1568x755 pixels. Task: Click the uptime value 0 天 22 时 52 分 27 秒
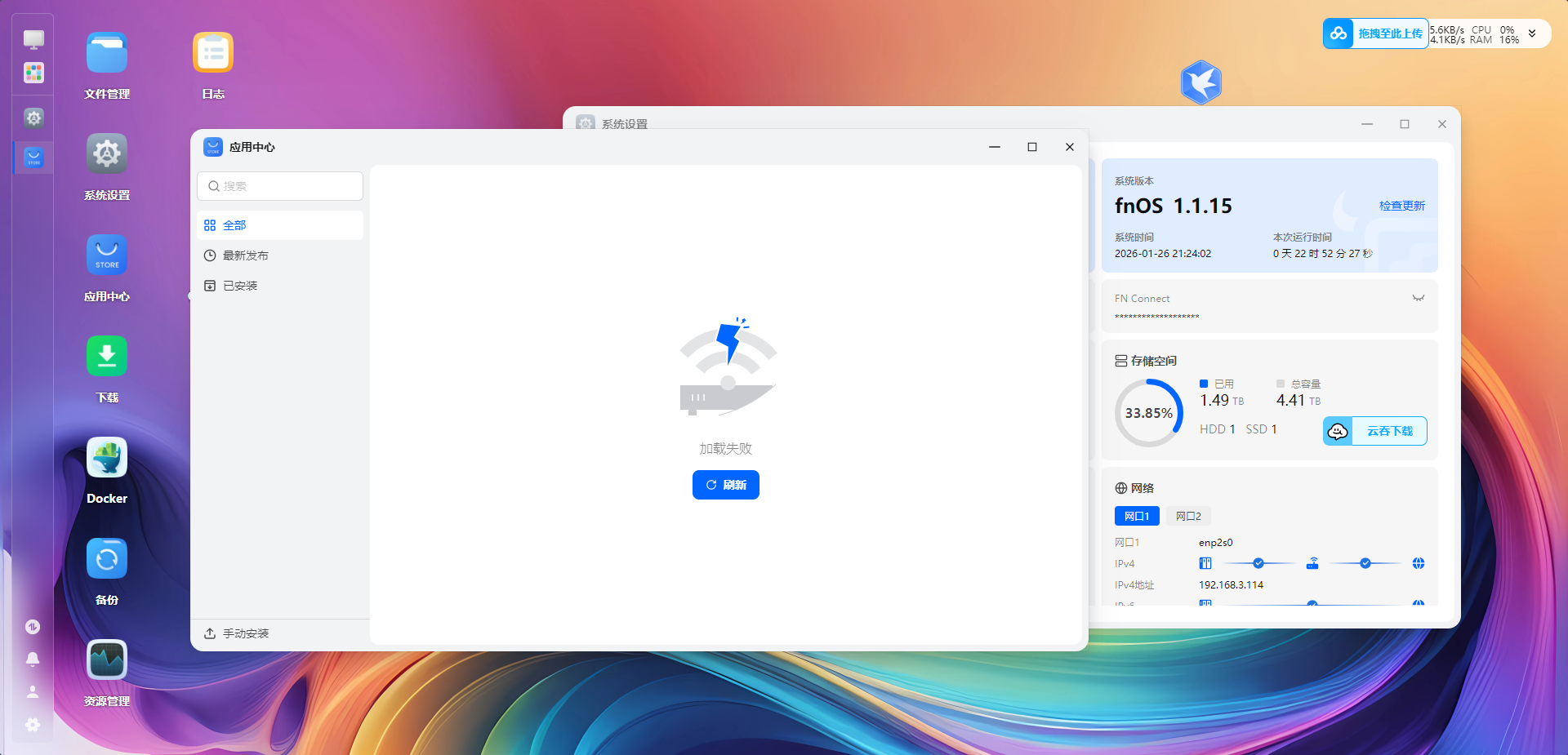[x=1323, y=254]
